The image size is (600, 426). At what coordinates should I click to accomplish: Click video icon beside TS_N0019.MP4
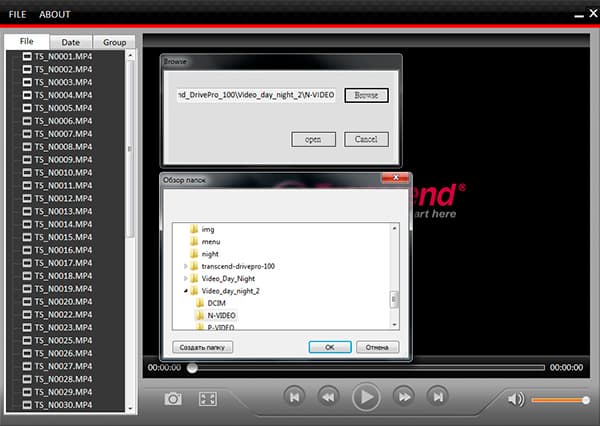27,289
